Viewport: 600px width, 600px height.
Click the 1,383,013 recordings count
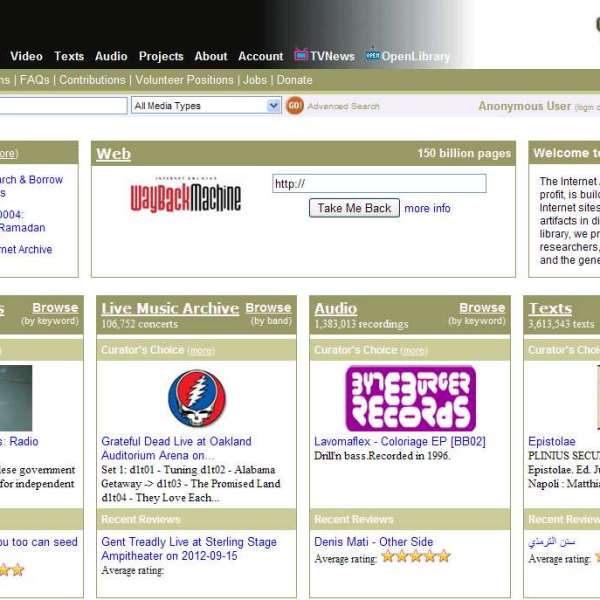[x=361, y=324]
